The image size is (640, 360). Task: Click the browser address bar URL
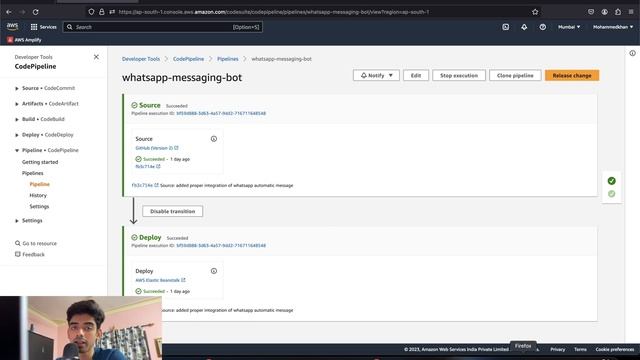(x=273, y=12)
